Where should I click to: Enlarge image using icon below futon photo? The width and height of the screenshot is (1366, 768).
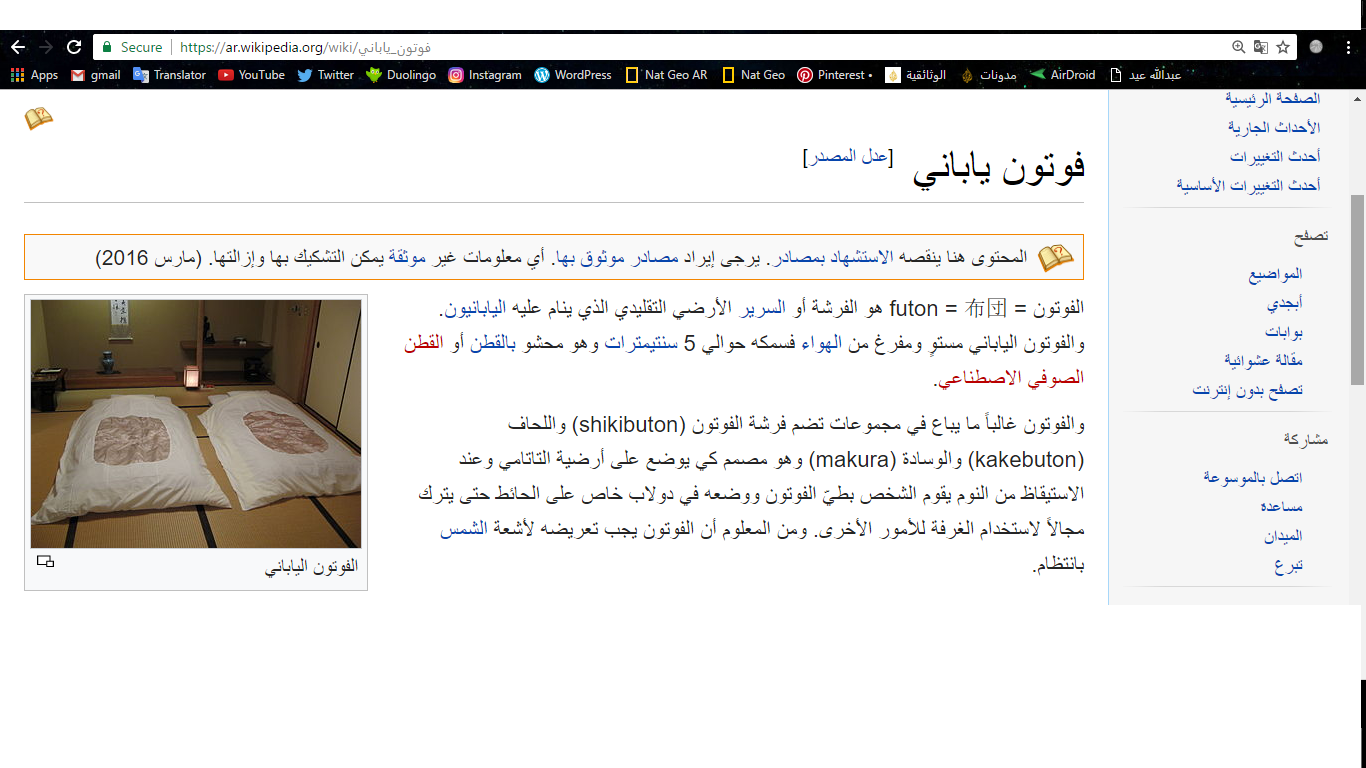tap(45, 562)
